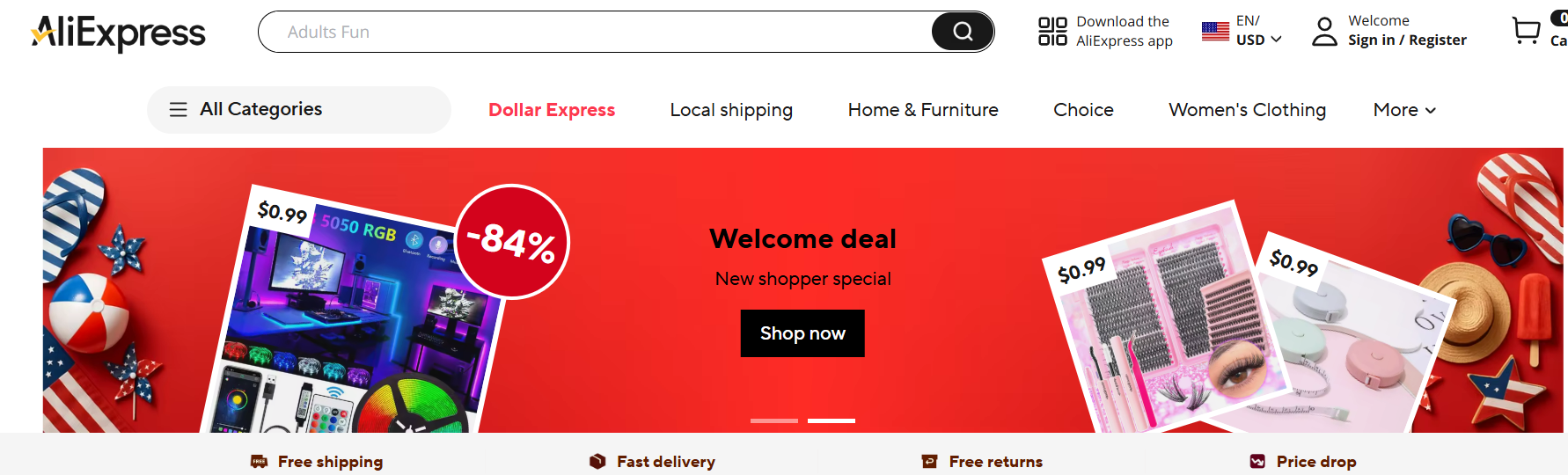Open the Dollar Express tab
Image resolution: width=1568 pixels, height=475 pixels.
click(552, 110)
